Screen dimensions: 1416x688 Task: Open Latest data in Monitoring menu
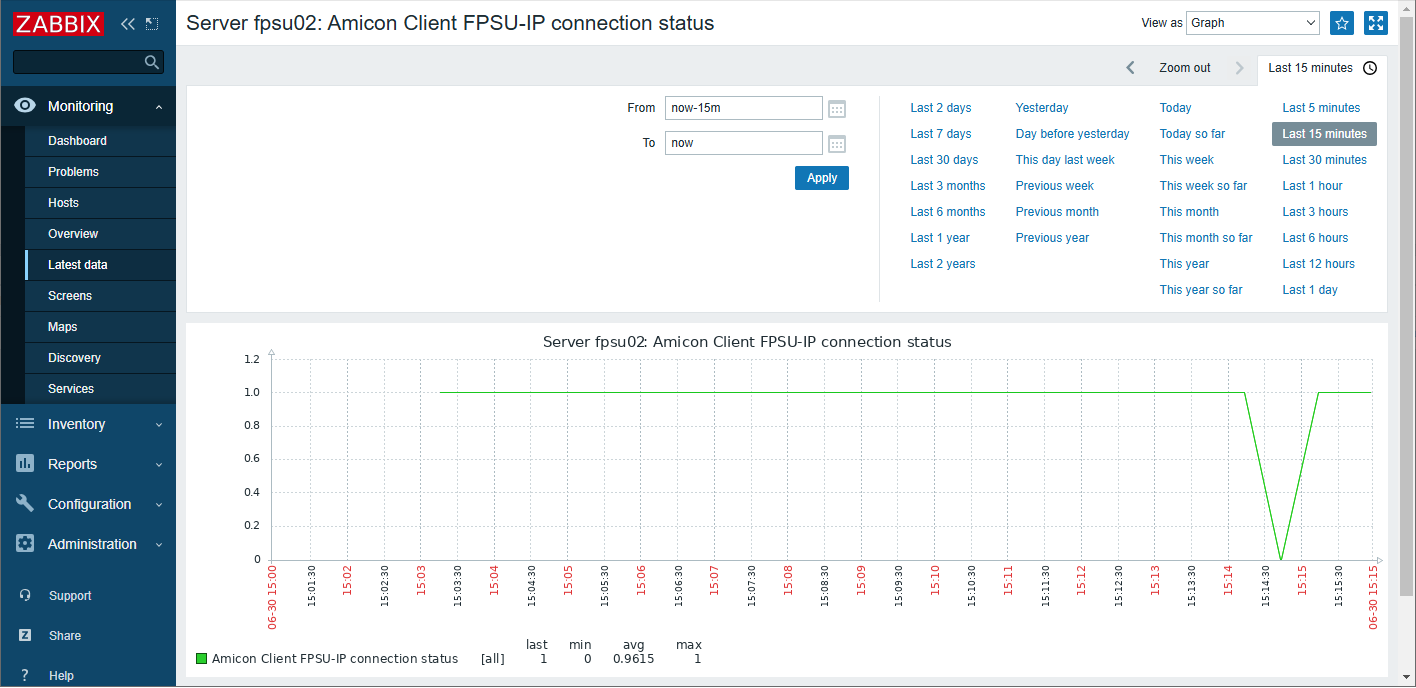pyautogui.click(x=100, y=265)
